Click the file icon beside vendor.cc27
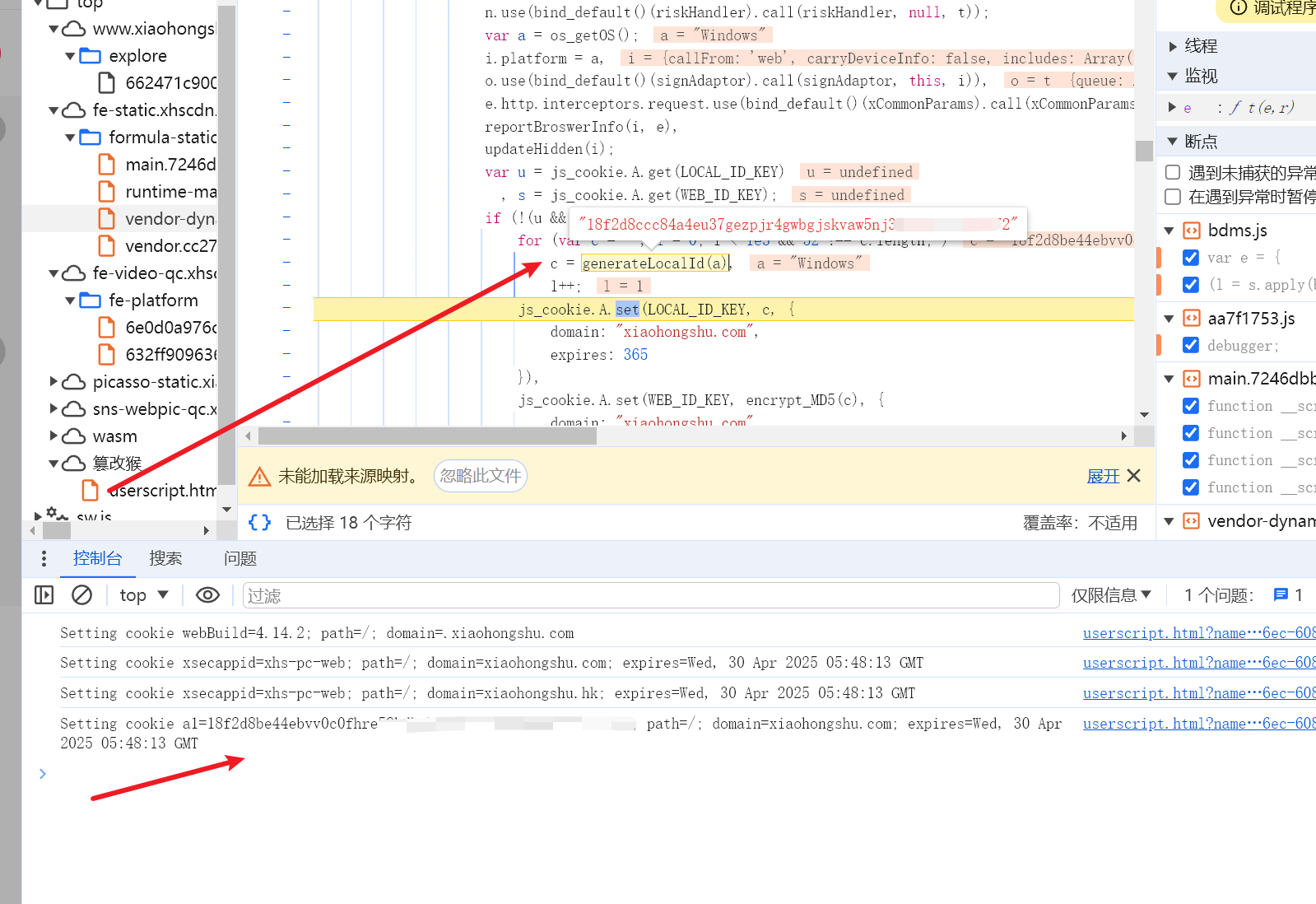Viewport: 1316px width, 904px height. [106, 246]
